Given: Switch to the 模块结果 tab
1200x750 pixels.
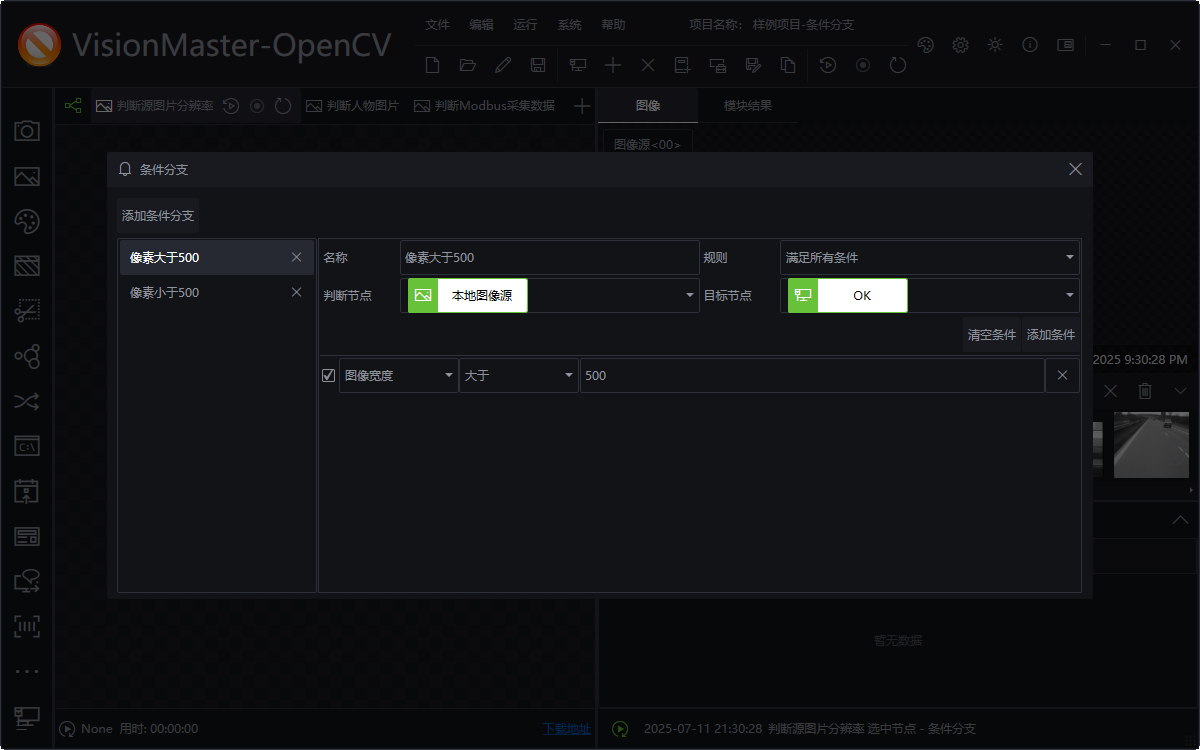Looking at the screenshot, I should click(x=746, y=105).
